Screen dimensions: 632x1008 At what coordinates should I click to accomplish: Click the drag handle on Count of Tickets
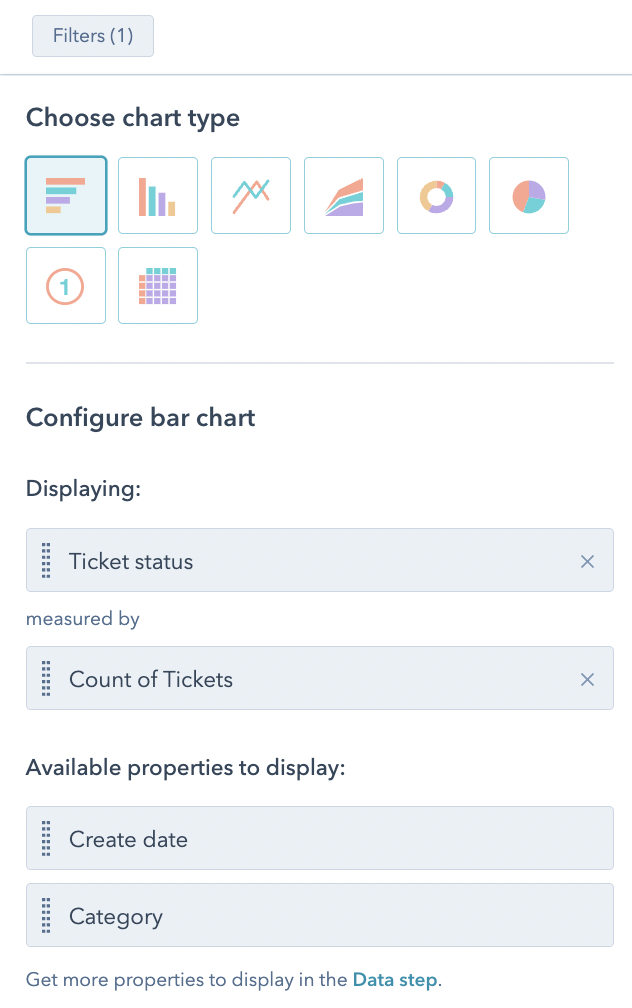[x=45, y=679]
